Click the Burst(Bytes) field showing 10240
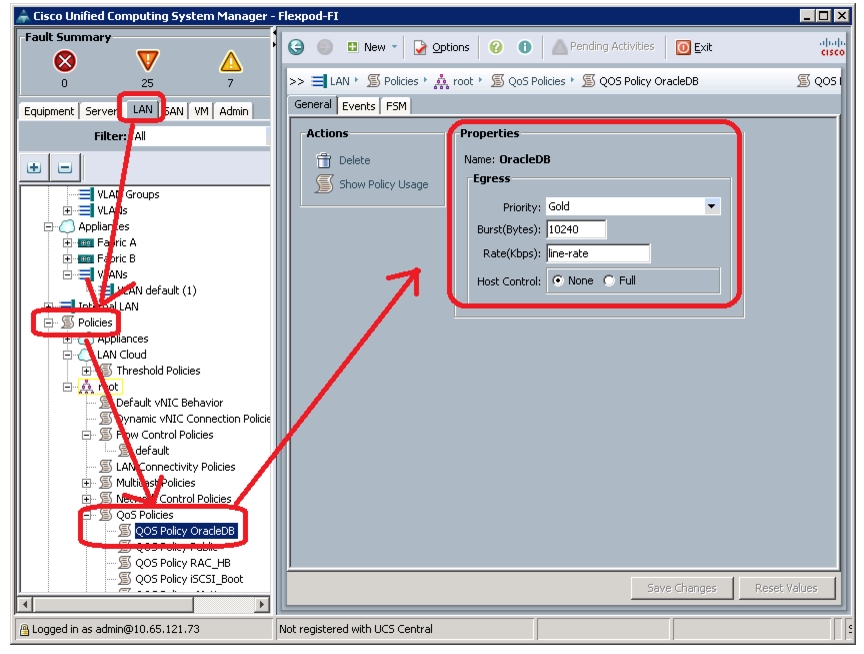Screen dimensions: 864x654 pos(576,230)
